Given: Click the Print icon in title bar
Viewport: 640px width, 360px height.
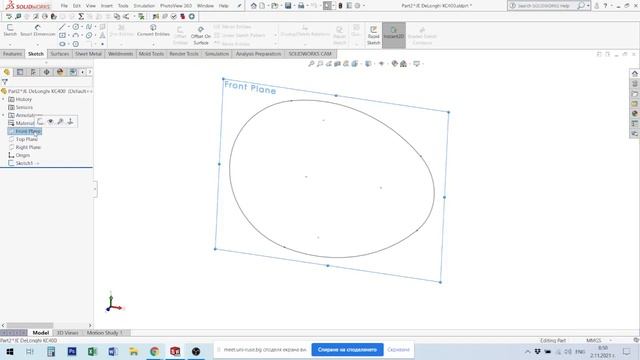Looking at the screenshot, I should [x=301, y=6].
